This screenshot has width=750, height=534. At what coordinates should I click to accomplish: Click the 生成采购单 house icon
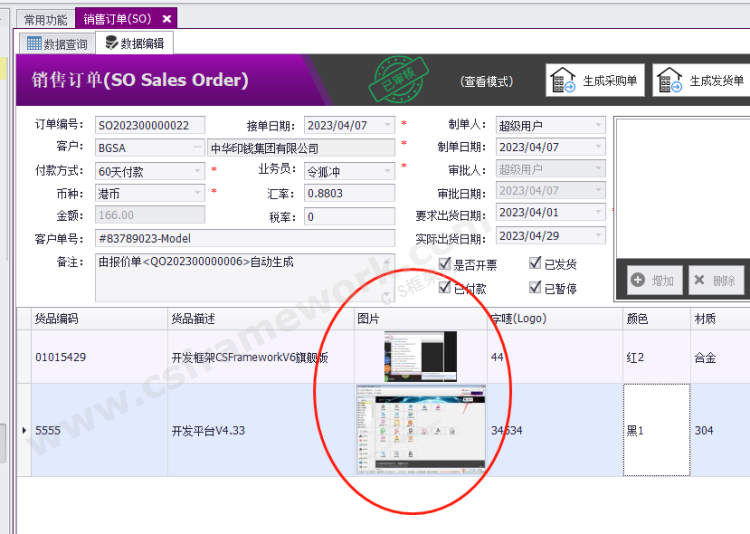[x=563, y=81]
